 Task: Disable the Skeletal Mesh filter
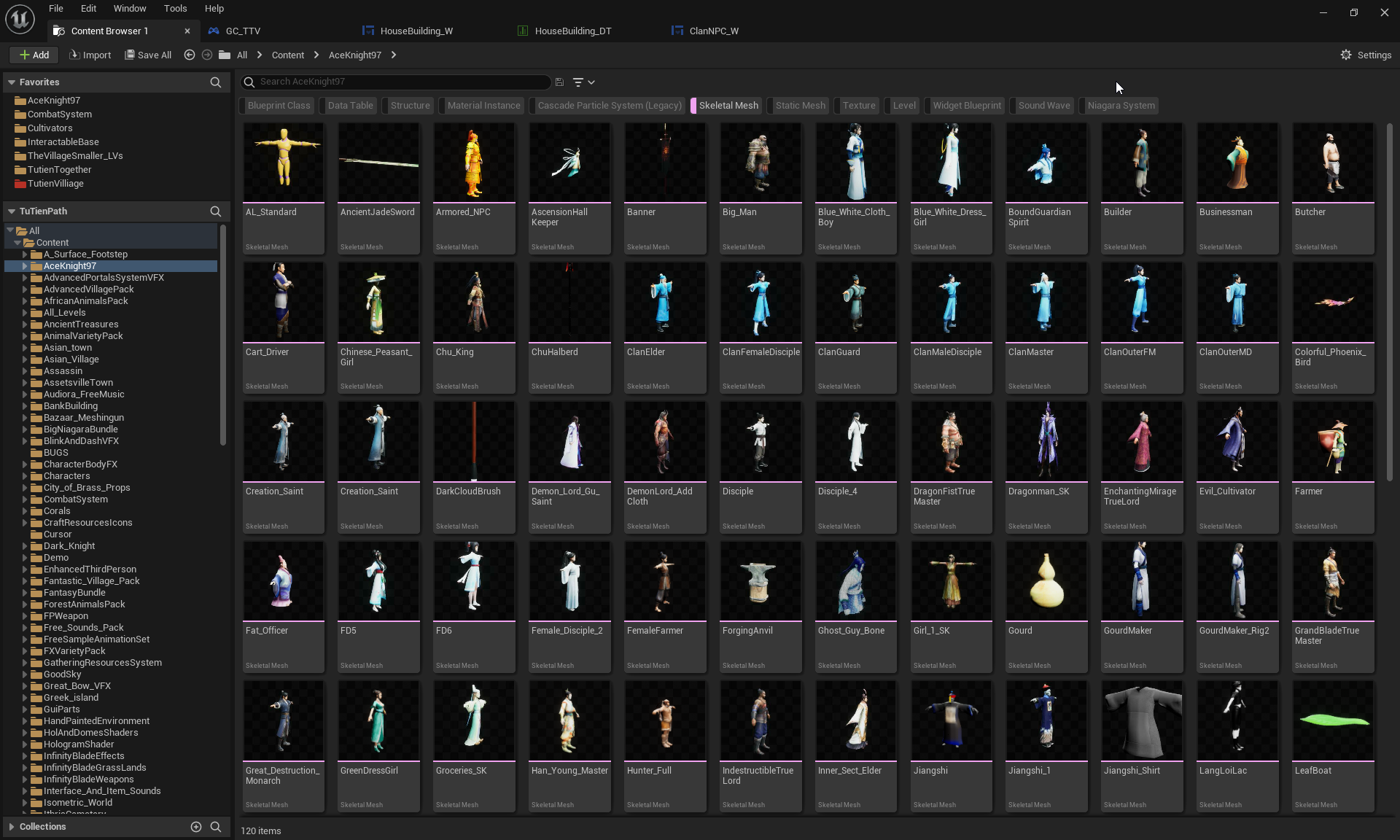coord(728,106)
